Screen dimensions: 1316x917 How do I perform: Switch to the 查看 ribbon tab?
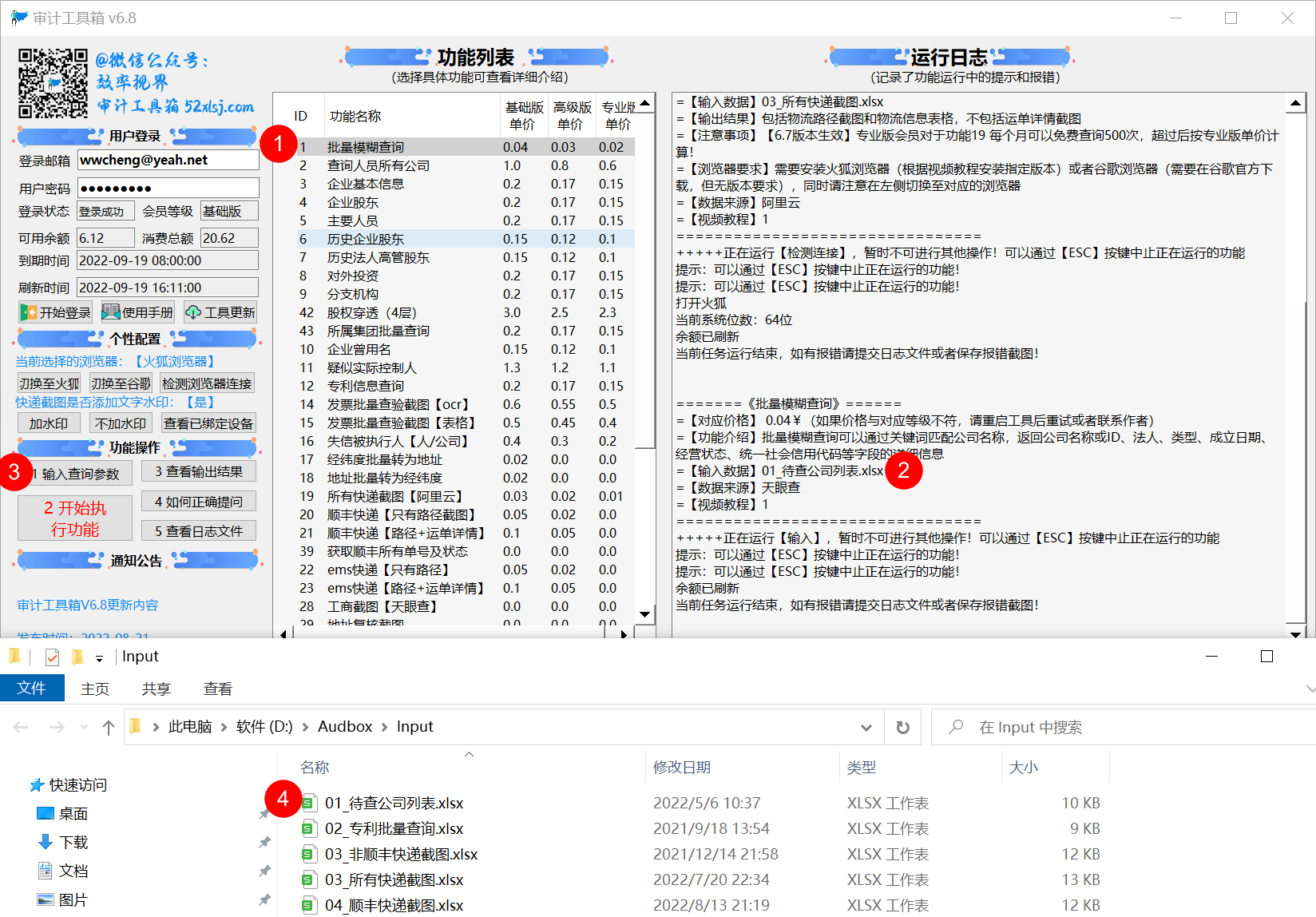pyautogui.click(x=217, y=689)
